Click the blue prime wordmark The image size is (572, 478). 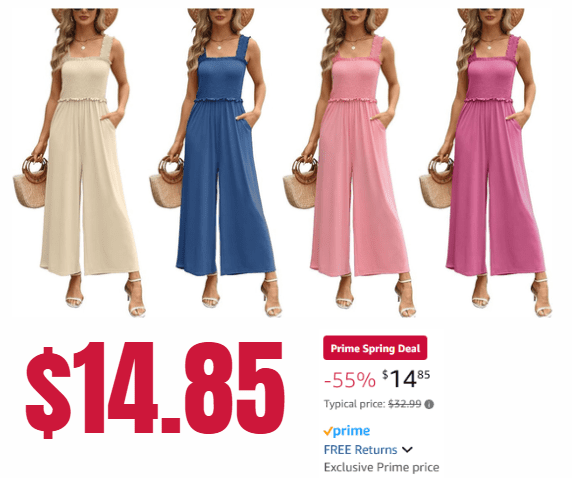(x=351, y=431)
